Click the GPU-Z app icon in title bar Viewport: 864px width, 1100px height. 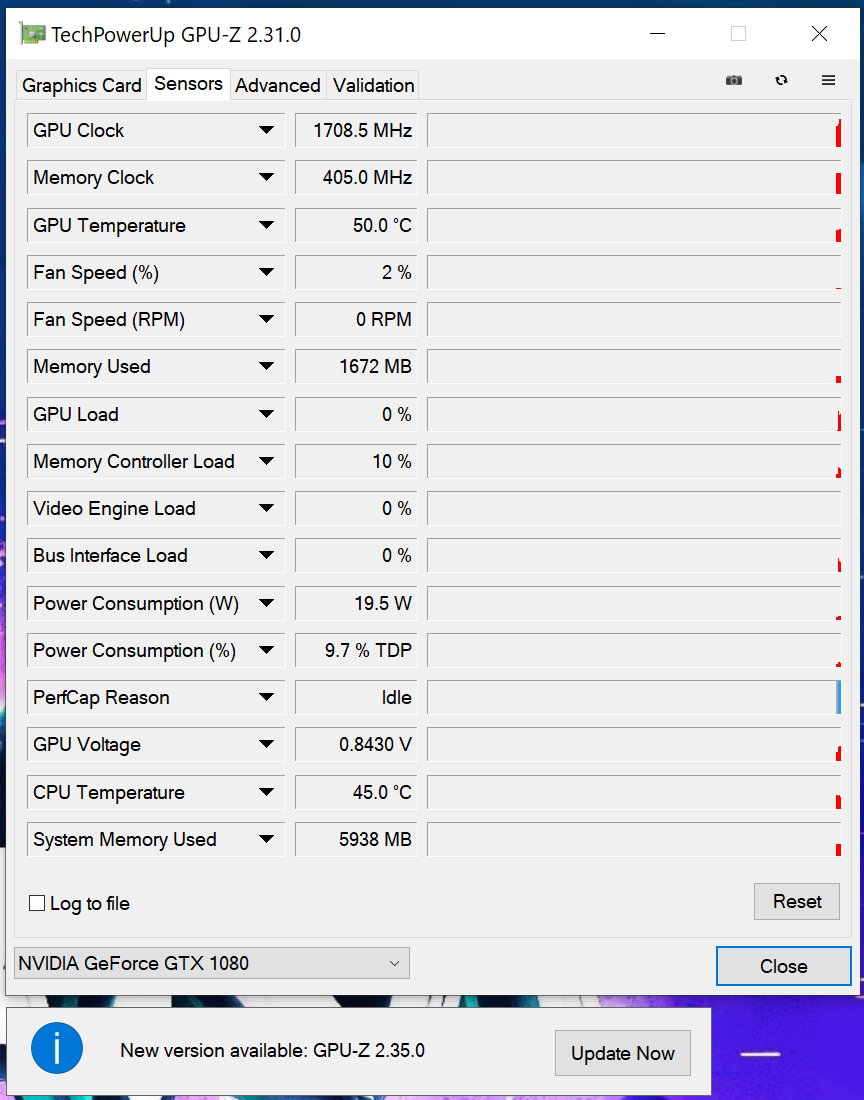coord(32,34)
